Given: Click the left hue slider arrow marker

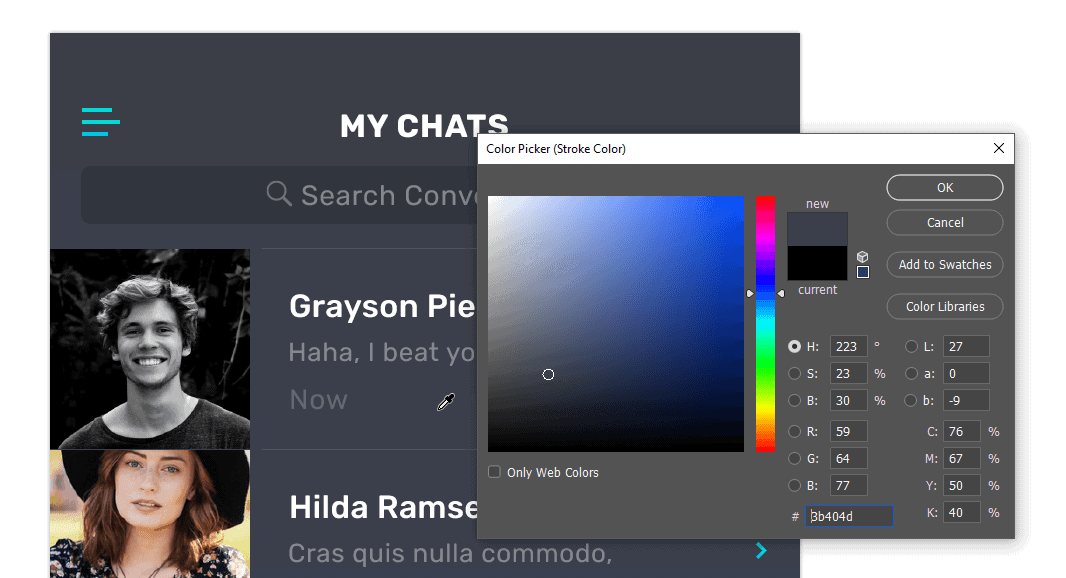Looking at the screenshot, I should pos(750,293).
